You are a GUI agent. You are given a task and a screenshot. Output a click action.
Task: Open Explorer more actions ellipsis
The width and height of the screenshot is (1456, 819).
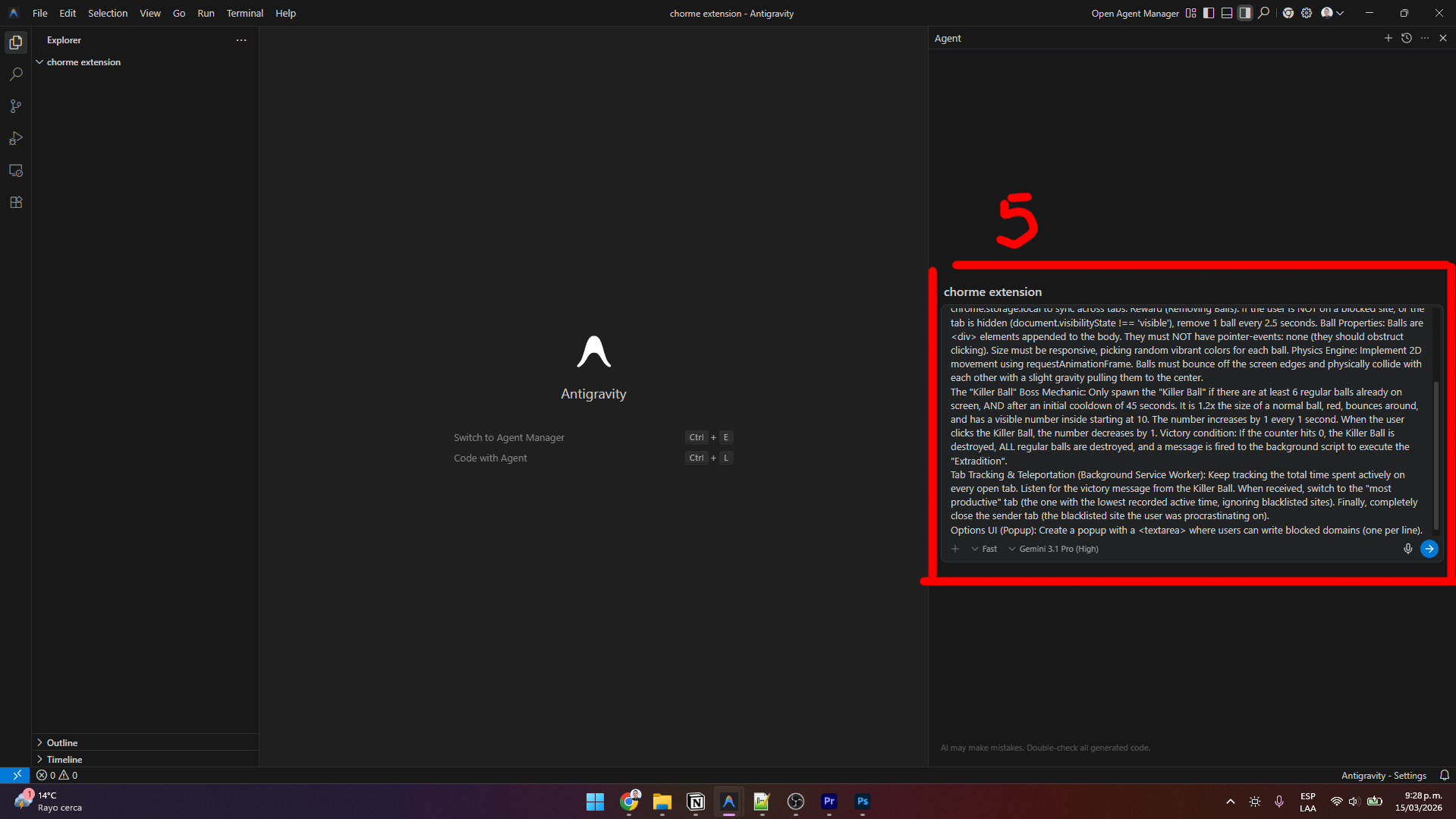click(241, 40)
